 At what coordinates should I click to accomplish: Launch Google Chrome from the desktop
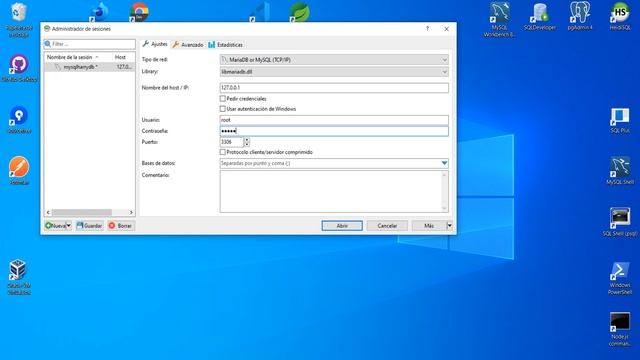140,12
